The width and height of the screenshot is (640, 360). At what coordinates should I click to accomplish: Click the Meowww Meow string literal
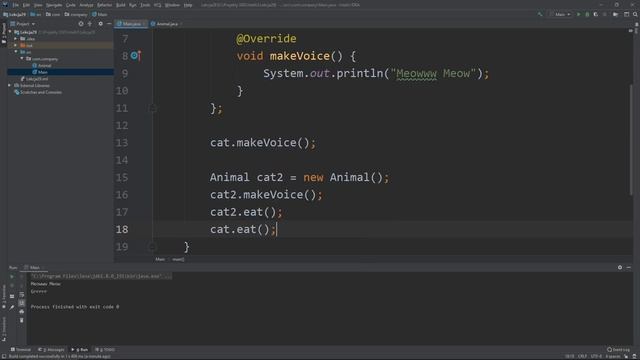tap(433, 73)
